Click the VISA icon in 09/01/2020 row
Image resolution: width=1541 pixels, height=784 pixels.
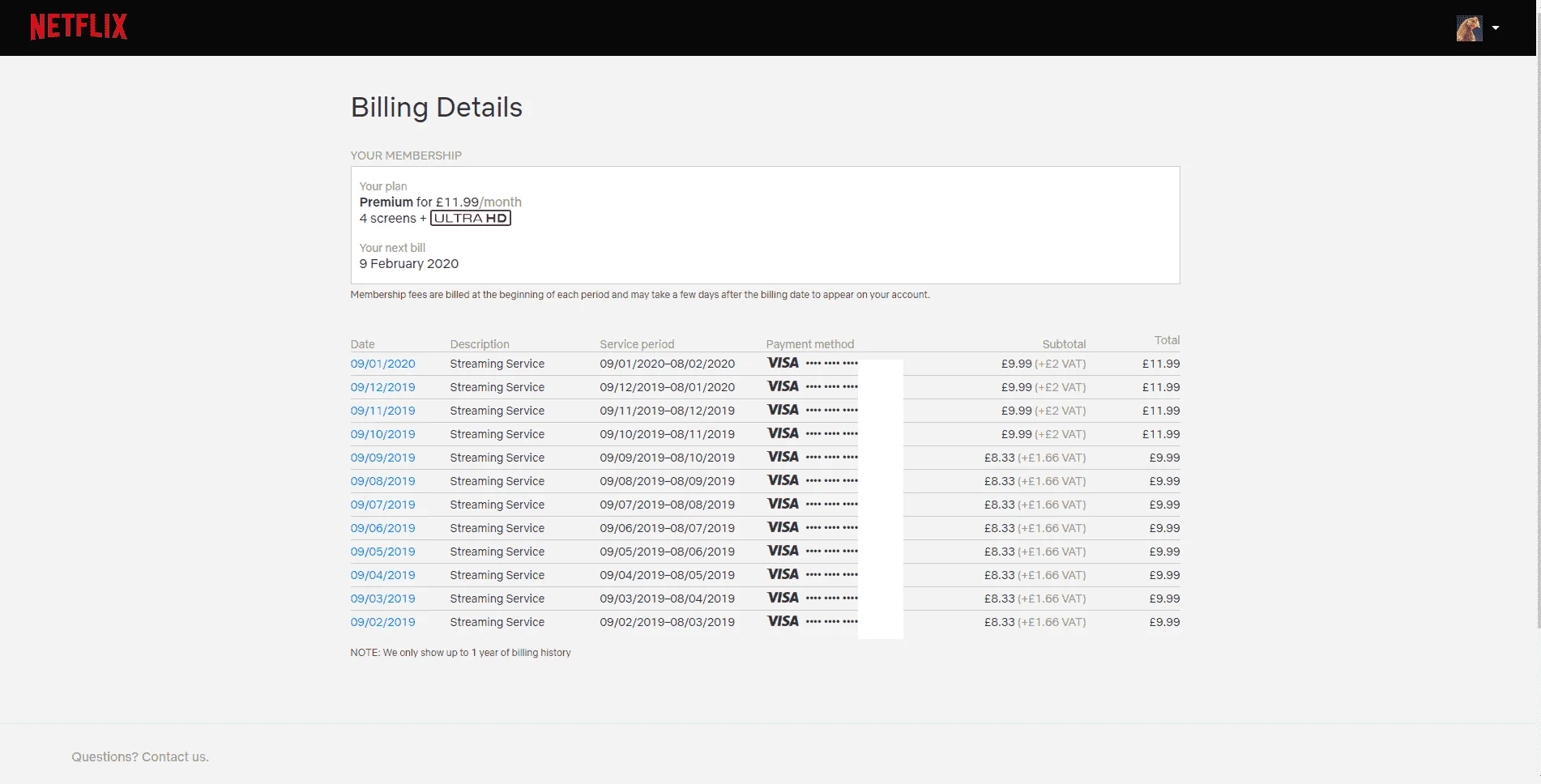point(783,363)
